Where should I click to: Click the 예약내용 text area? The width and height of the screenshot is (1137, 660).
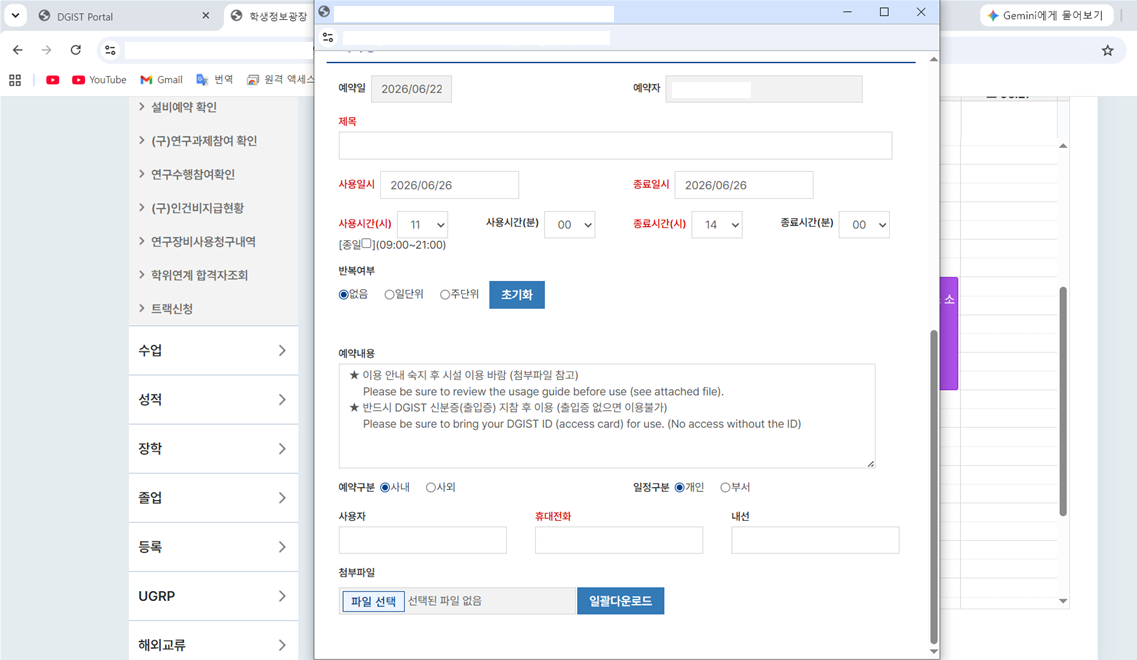[607, 416]
